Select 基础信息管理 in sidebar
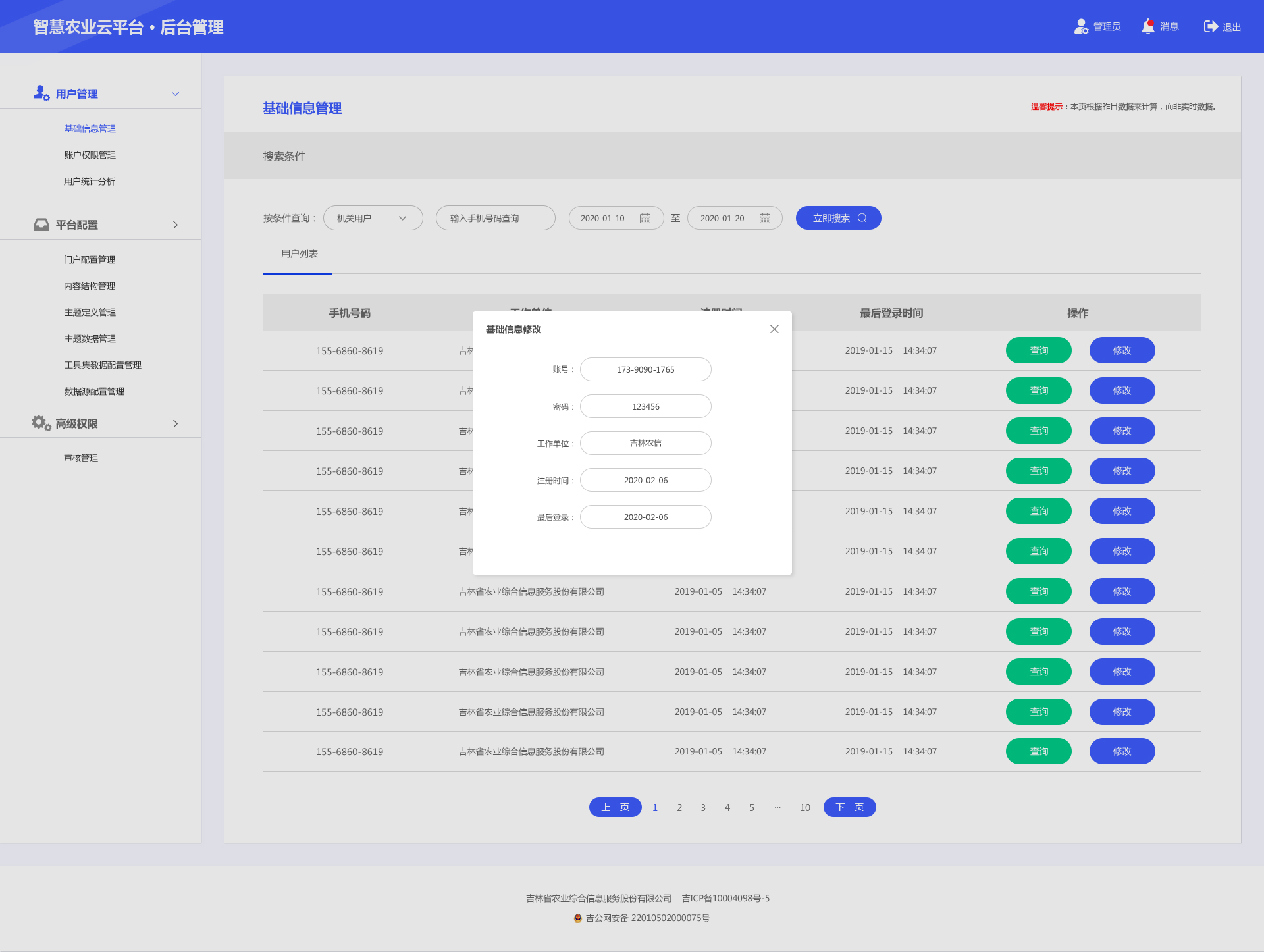The width and height of the screenshot is (1264, 952). 90,128
